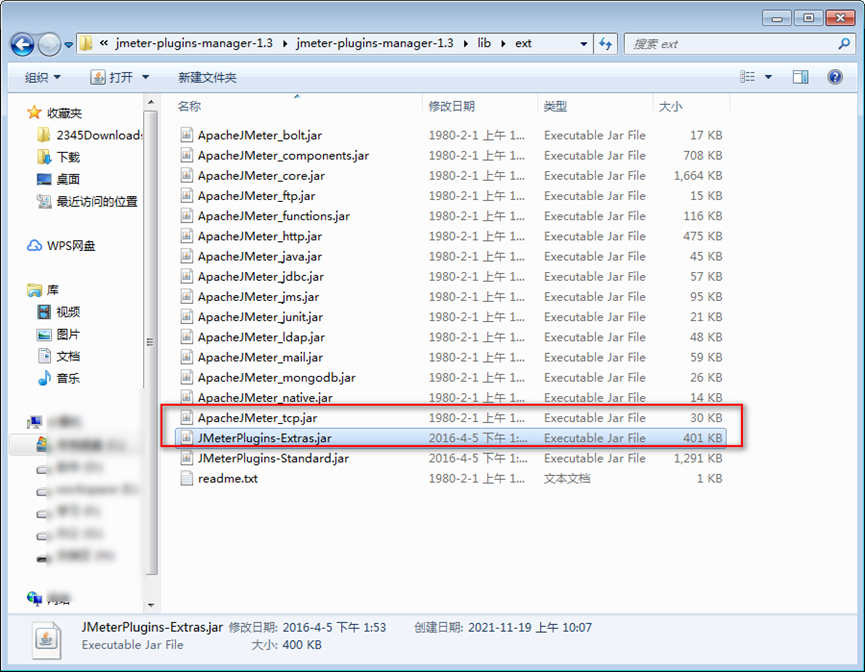
Task: Expand the address bar history dropdown
Action: point(583,44)
